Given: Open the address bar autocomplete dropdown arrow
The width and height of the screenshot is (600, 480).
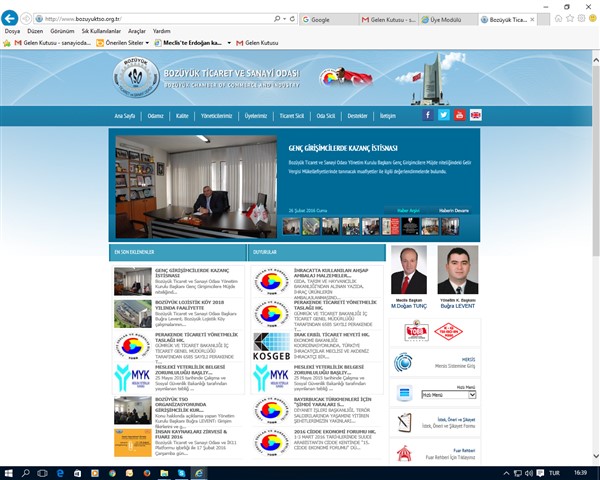Looking at the screenshot, I should 285,19.
